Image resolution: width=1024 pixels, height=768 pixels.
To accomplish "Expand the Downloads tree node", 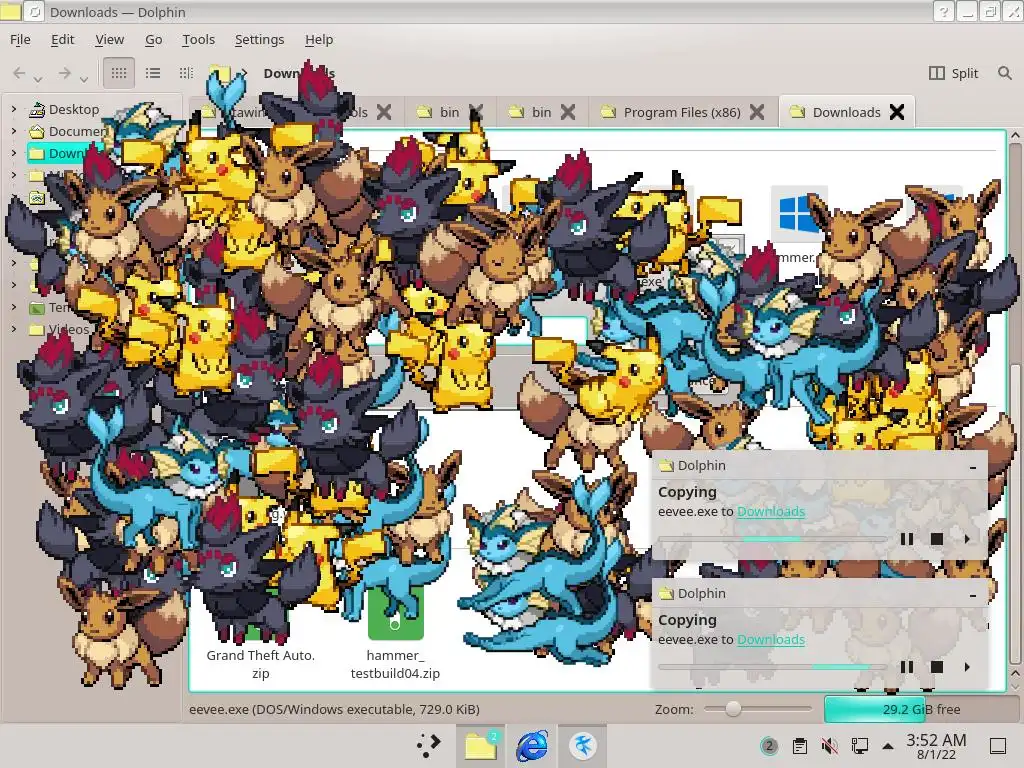I will pyautogui.click(x=14, y=153).
